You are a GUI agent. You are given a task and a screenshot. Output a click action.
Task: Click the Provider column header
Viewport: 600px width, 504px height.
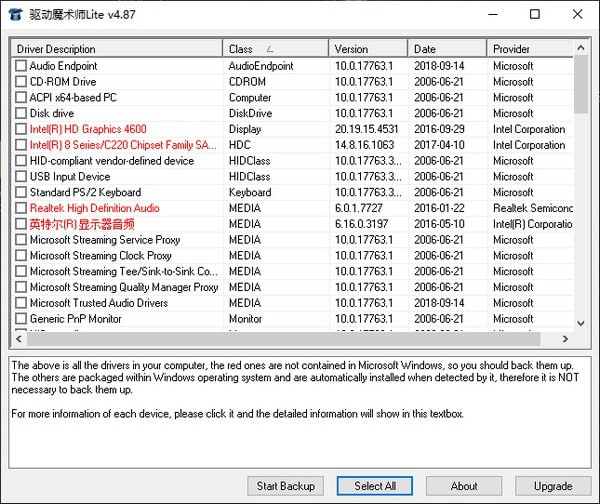[x=529, y=49]
